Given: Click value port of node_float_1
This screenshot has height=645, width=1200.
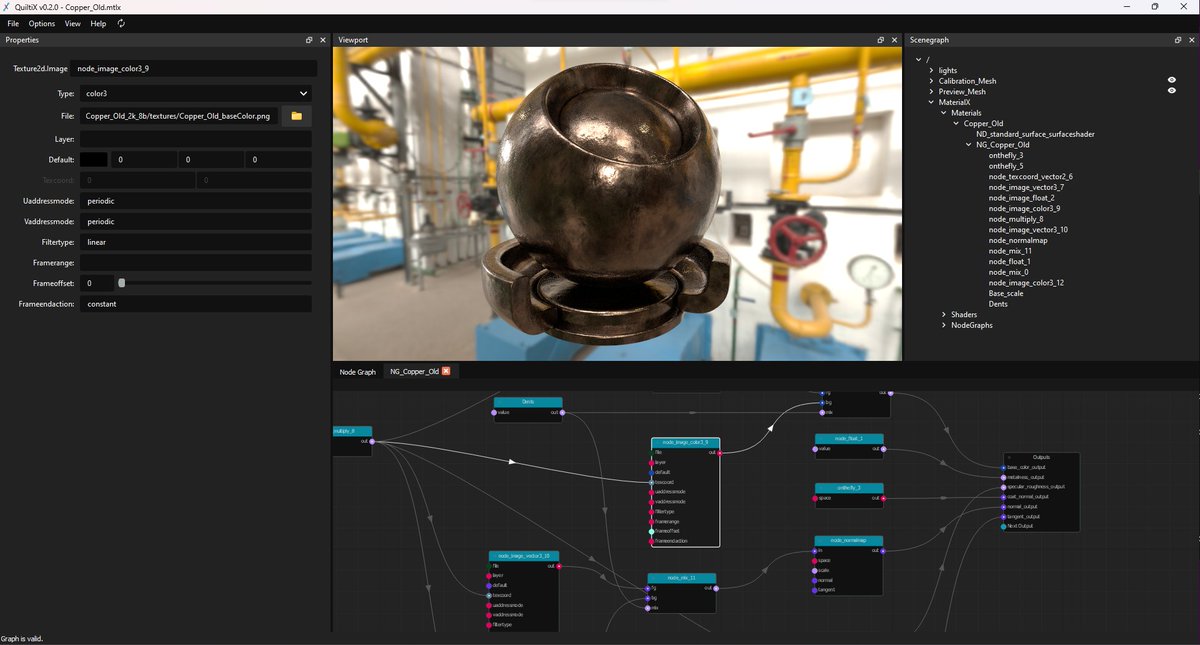Looking at the screenshot, I should (815, 449).
